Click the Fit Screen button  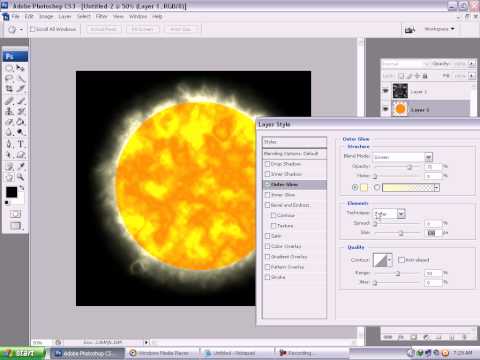click(142, 29)
